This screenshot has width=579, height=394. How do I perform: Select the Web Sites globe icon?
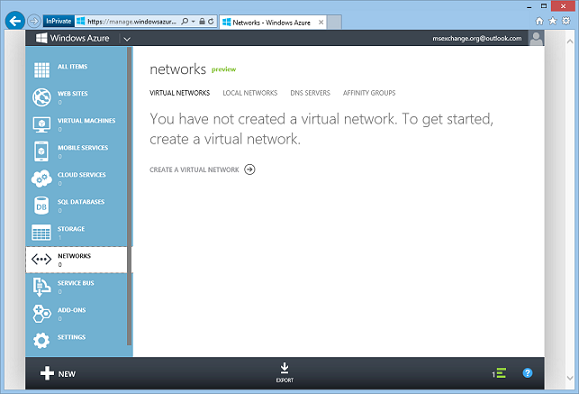(x=41, y=97)
